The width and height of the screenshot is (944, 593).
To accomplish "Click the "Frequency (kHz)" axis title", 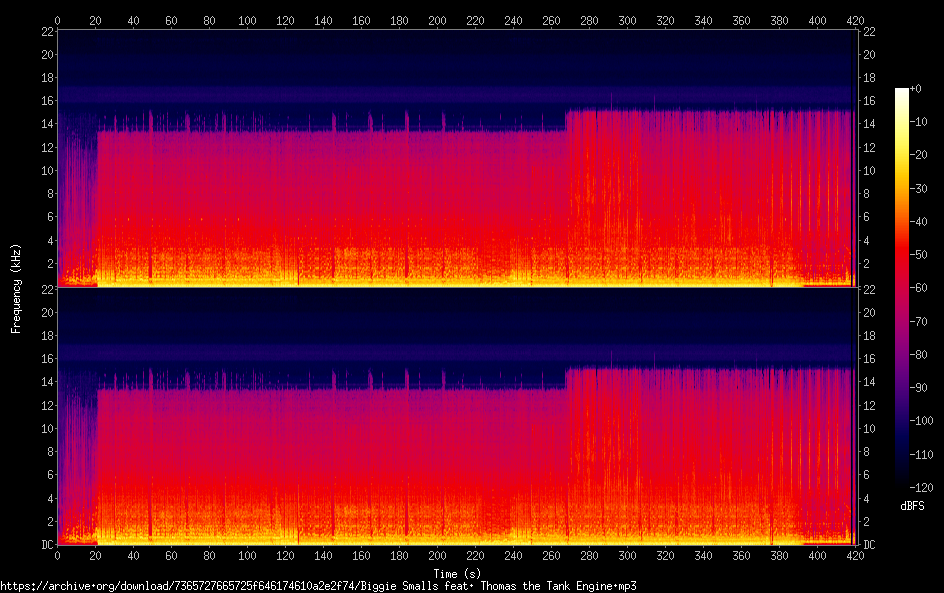I will (16, 287).
